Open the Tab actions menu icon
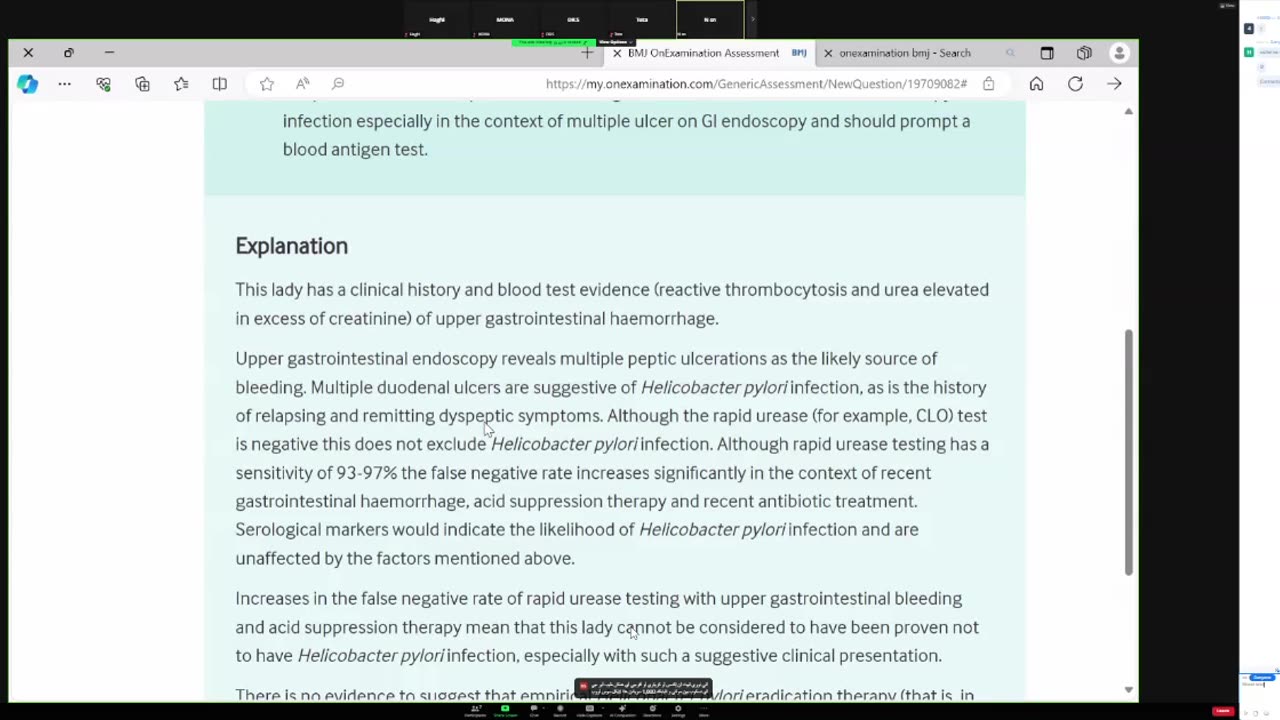This screenshot has width=1280, height=720. coord(1047,53)
